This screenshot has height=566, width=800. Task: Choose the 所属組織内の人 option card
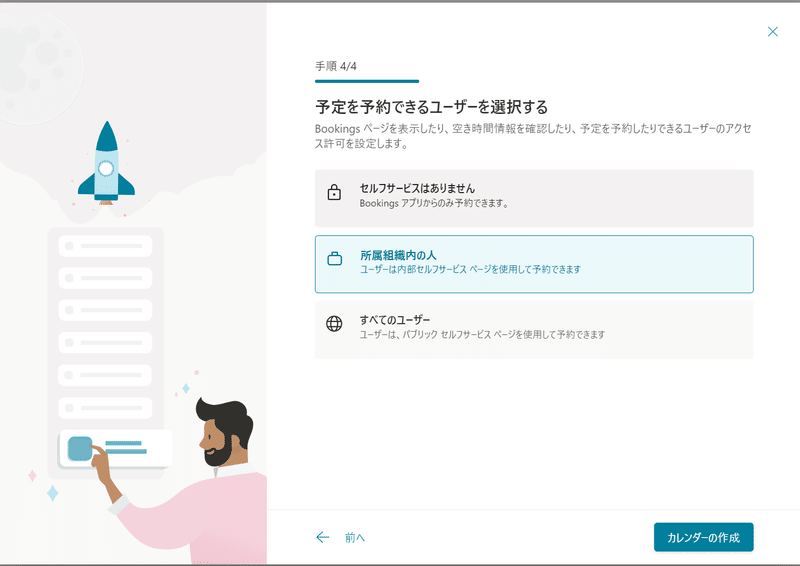[x=534, y=264]
